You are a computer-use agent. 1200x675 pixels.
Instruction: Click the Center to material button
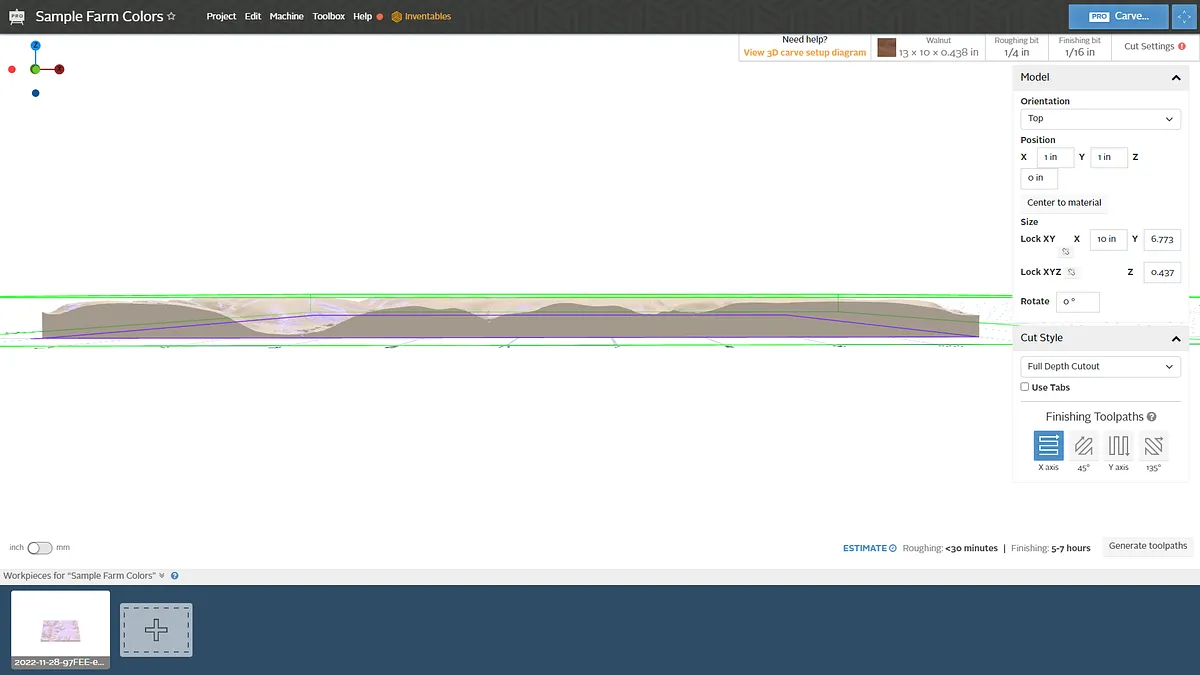[1064, 203]
